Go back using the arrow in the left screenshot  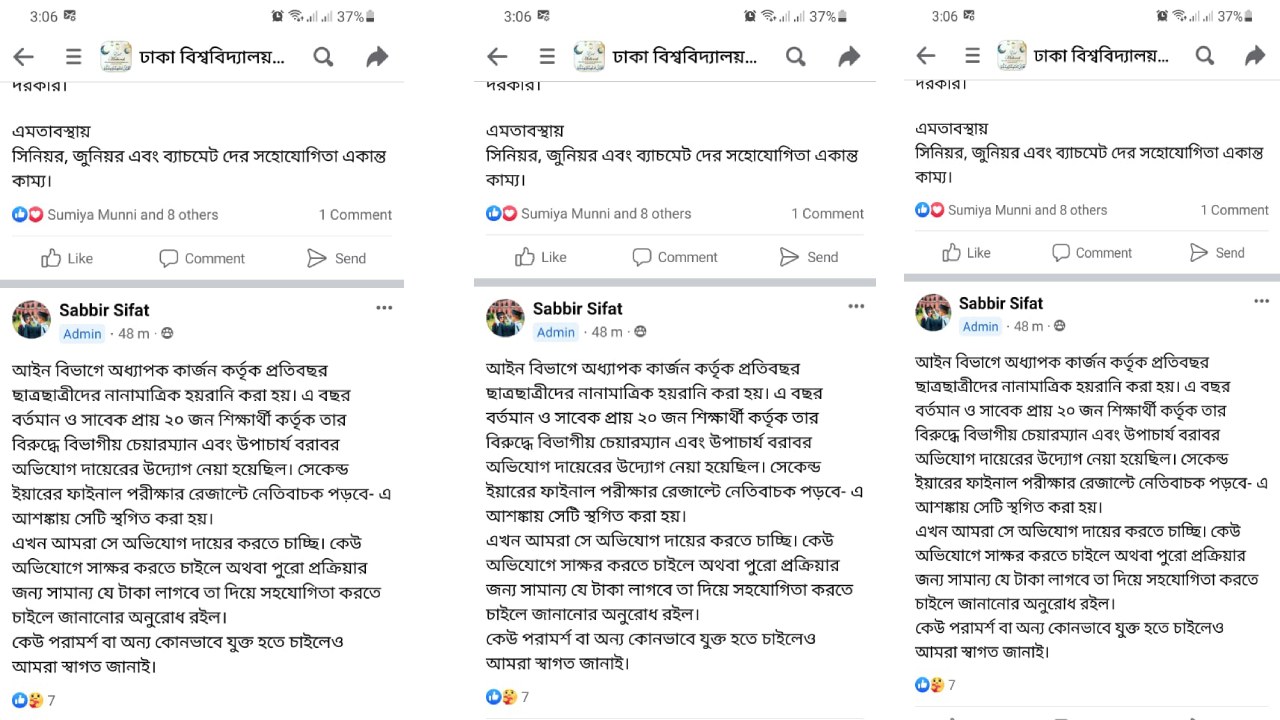(x=23, y=57)
